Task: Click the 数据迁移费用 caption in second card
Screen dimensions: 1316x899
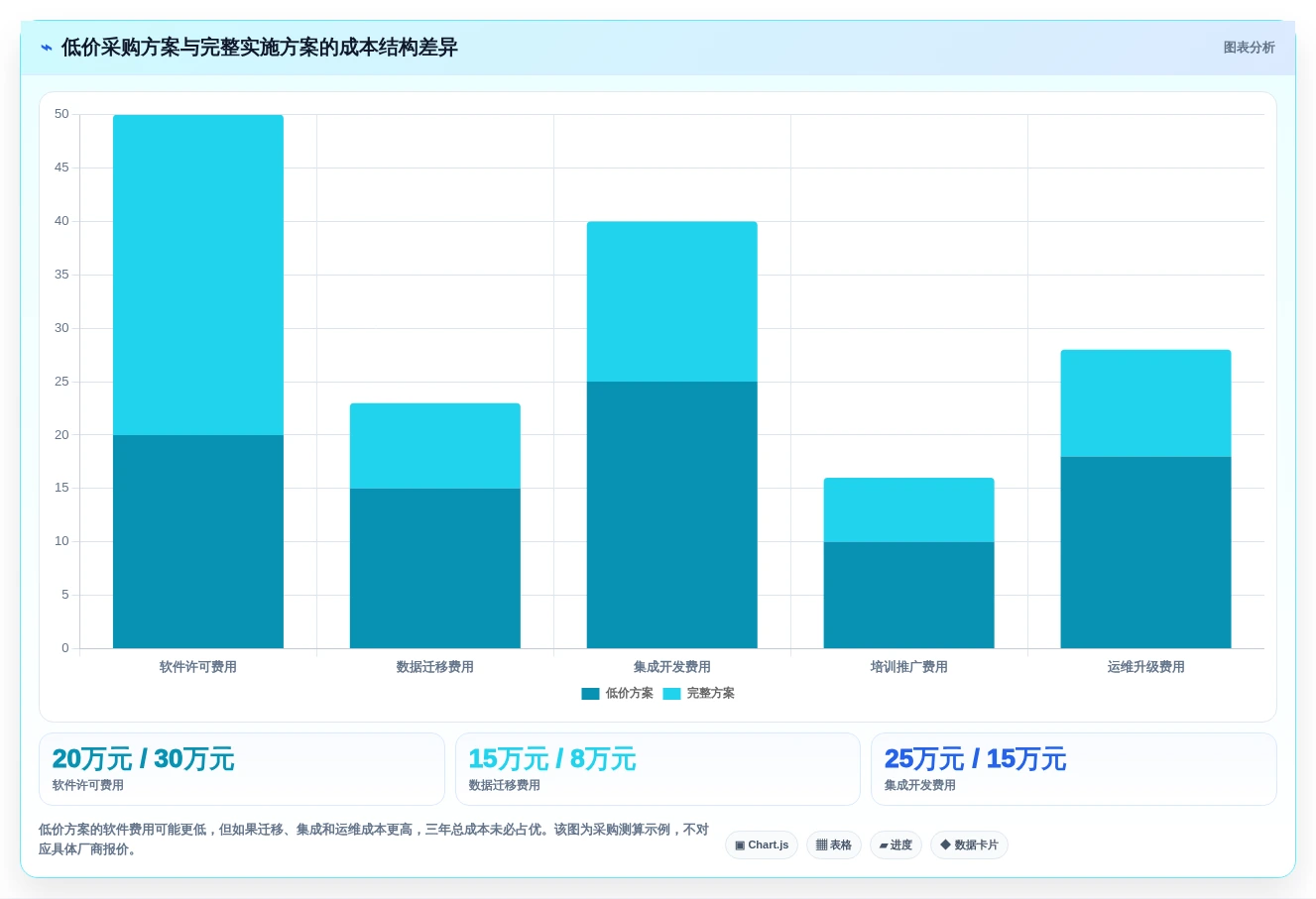Action: coord(505,785)
